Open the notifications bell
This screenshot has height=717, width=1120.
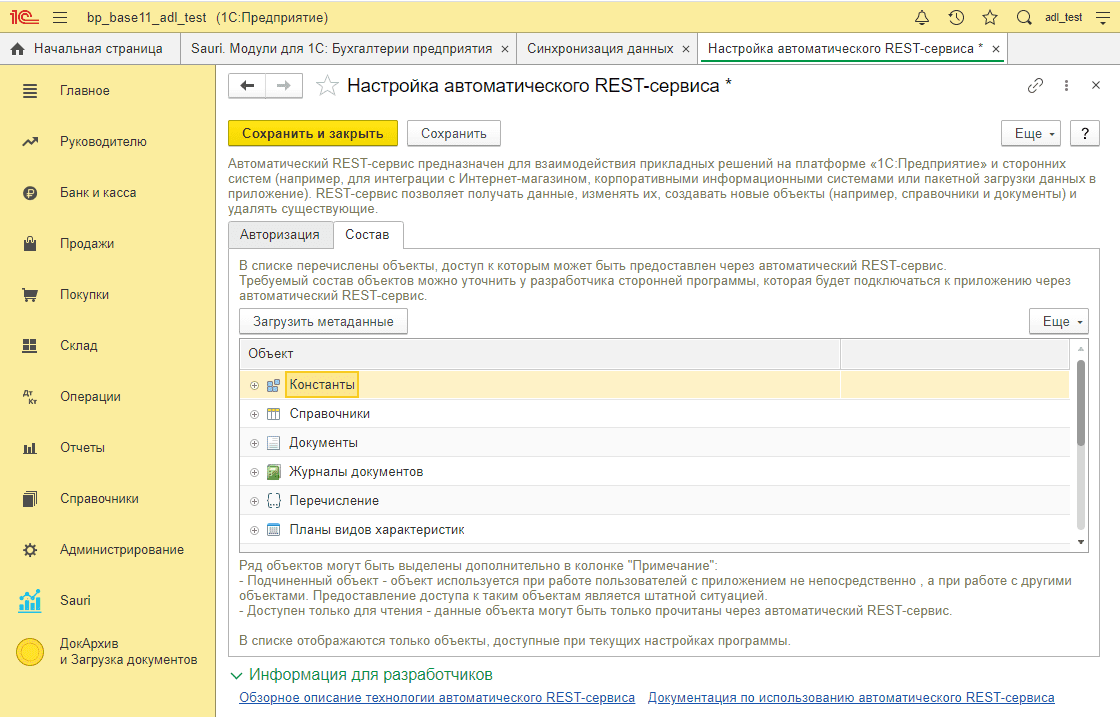[x=922, y=18]
